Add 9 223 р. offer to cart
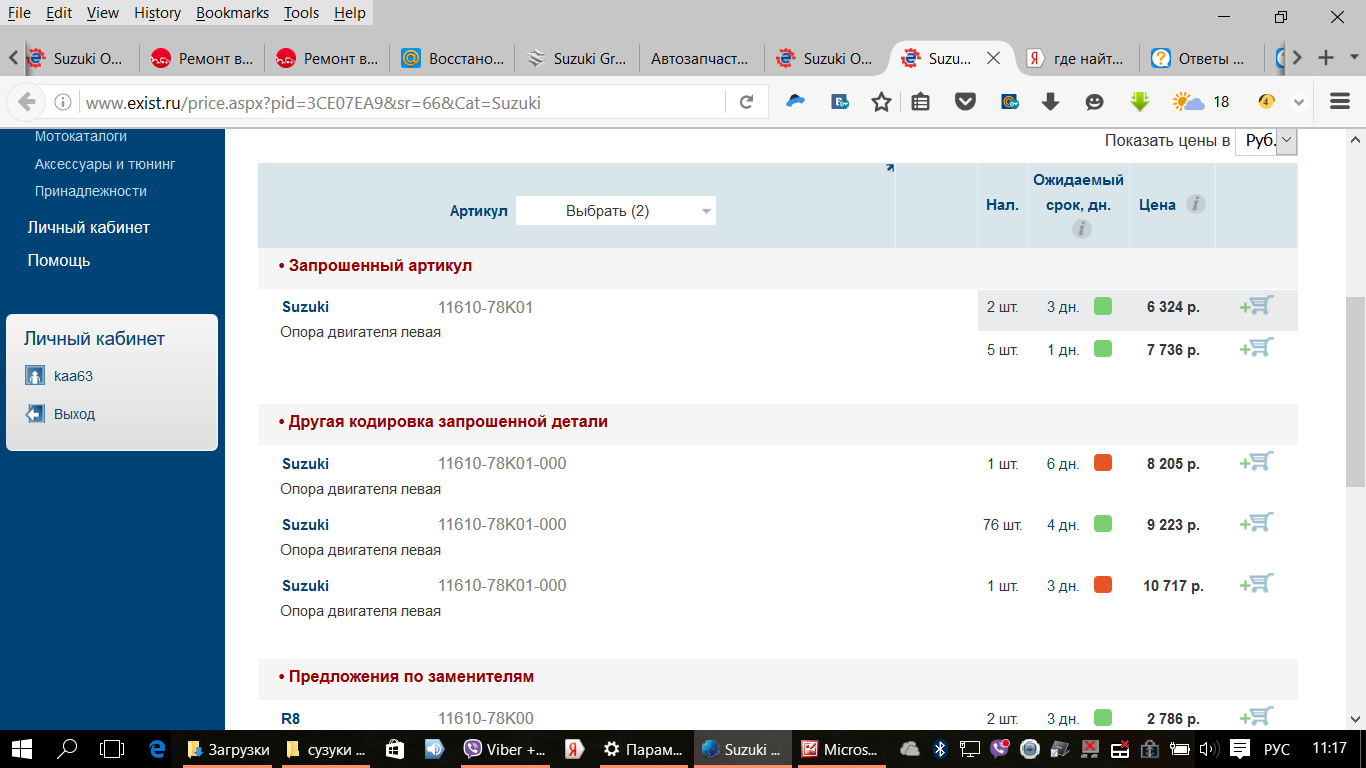 click(x=1256, y=523)
